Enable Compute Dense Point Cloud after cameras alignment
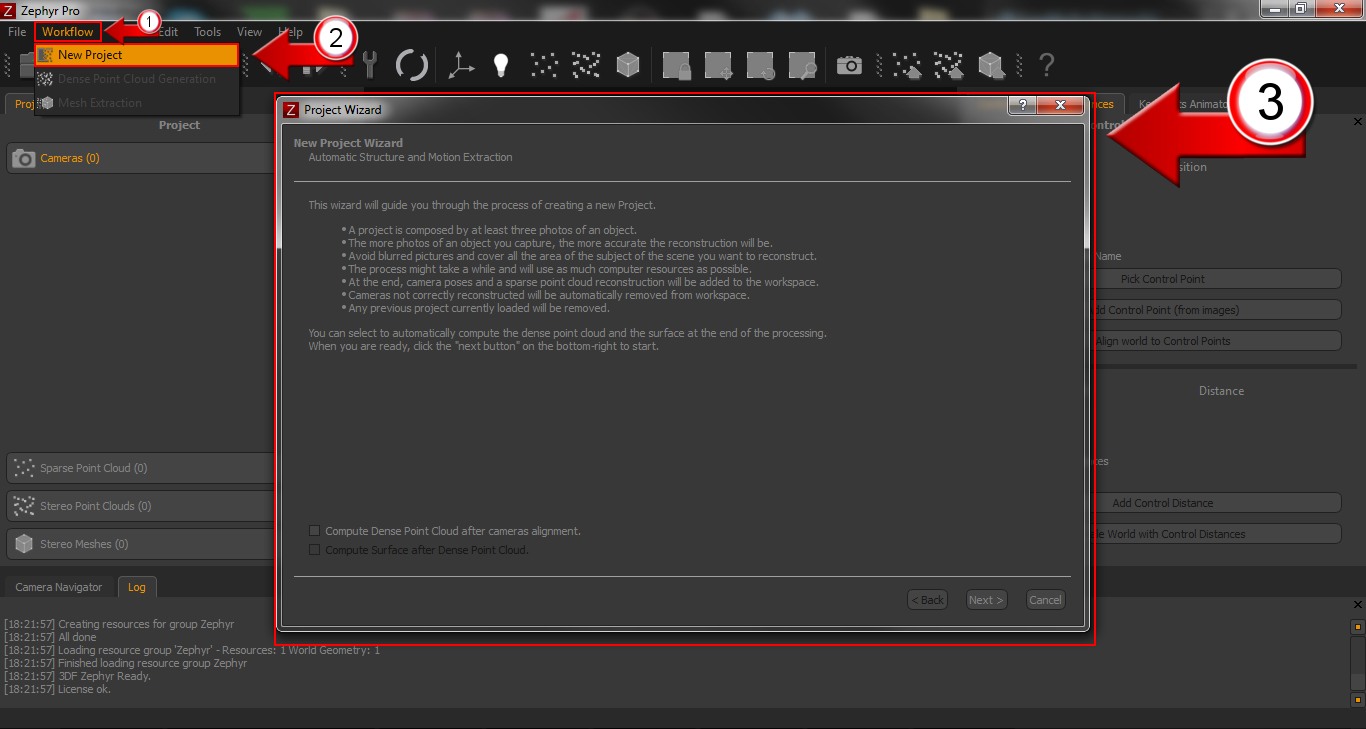Screen dimensions: 1366x729 [315, 531]
